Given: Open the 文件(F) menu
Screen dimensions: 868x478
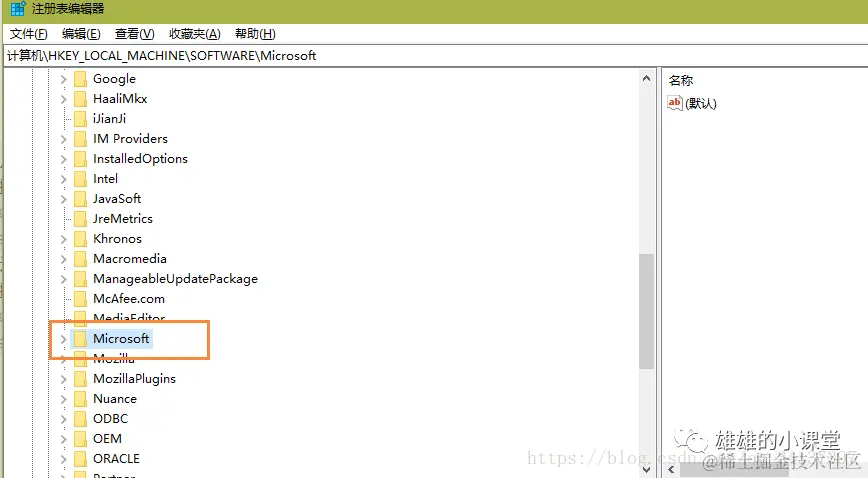Looking at the screenshot, I should click(29, 34).
